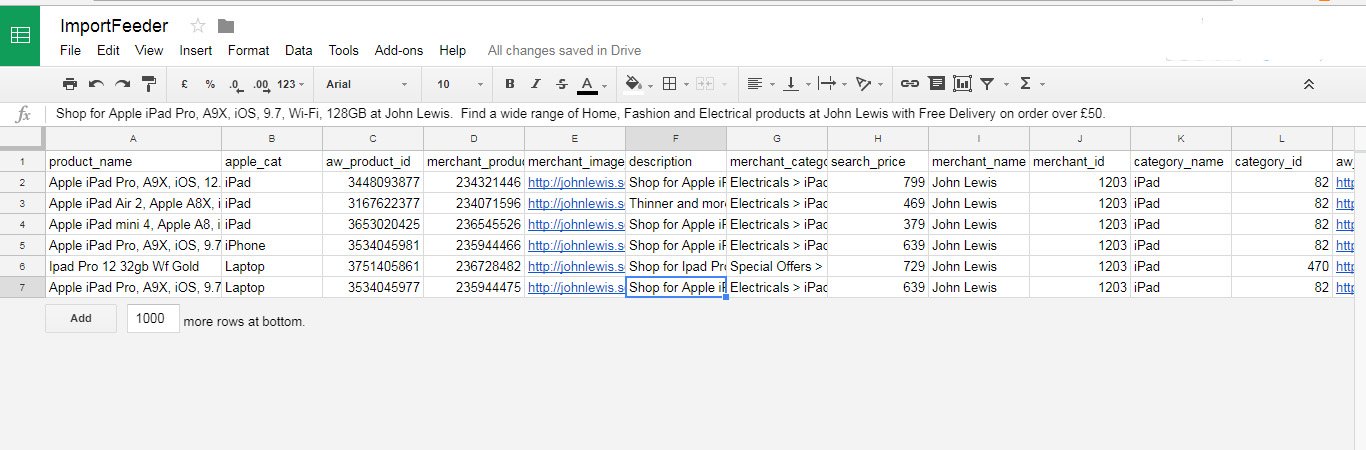Image resolution: width=1366 pixels, height=450 pixels.
Task: Open the Data menu
Action: pyautogui.click(x=298, y=50)
